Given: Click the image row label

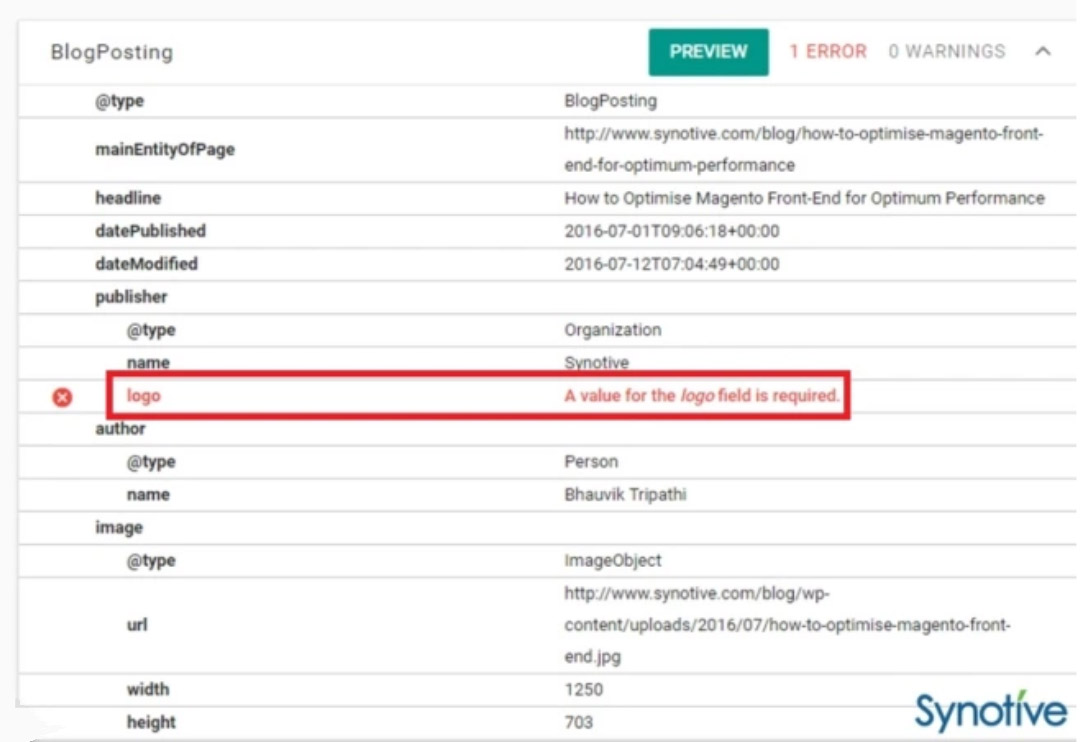Looking at the screenshot, I should tap(118, 528).
